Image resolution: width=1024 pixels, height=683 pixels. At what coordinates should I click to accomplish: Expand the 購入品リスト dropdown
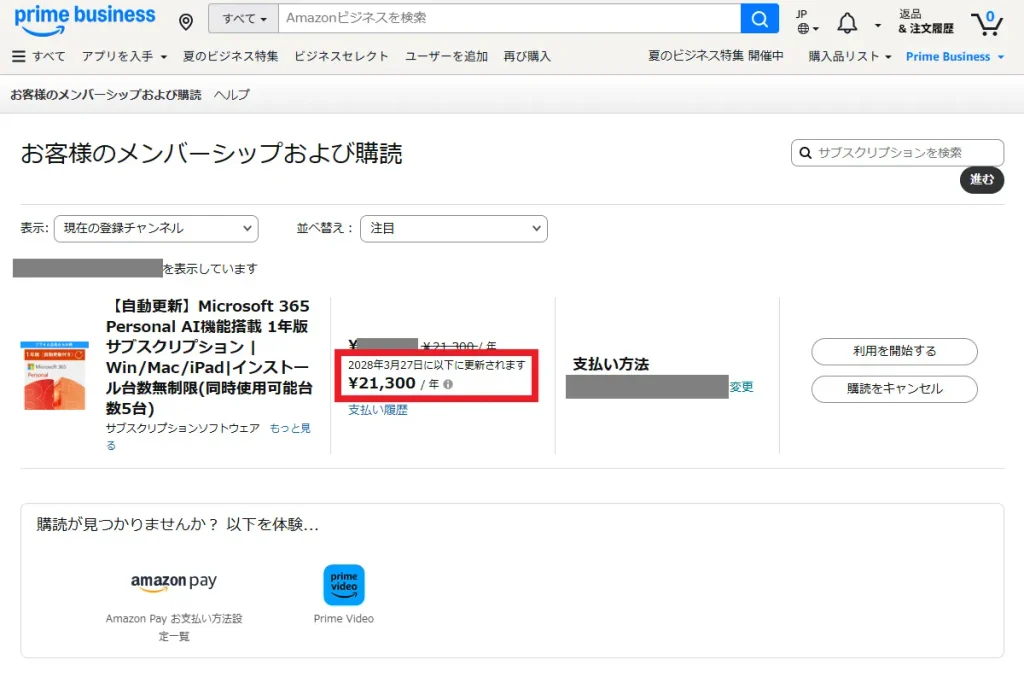(x=850, y=56)
